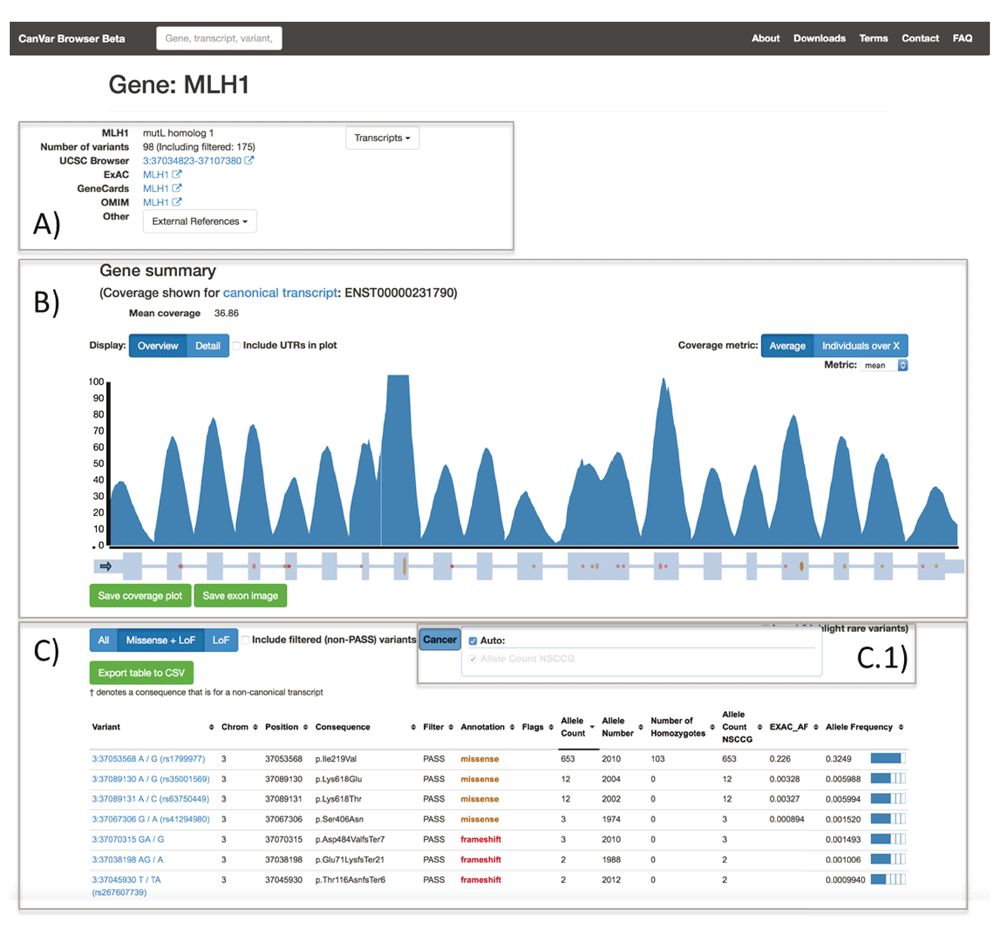This screenshot has height=931, width=1000.
Task: Click the CanVar Browser Beta brand link
Action: (x=71, y=38)
